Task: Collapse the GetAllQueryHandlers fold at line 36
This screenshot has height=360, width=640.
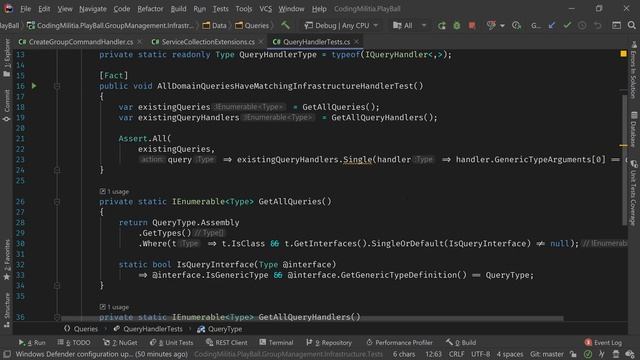Action: click(57, 317)
